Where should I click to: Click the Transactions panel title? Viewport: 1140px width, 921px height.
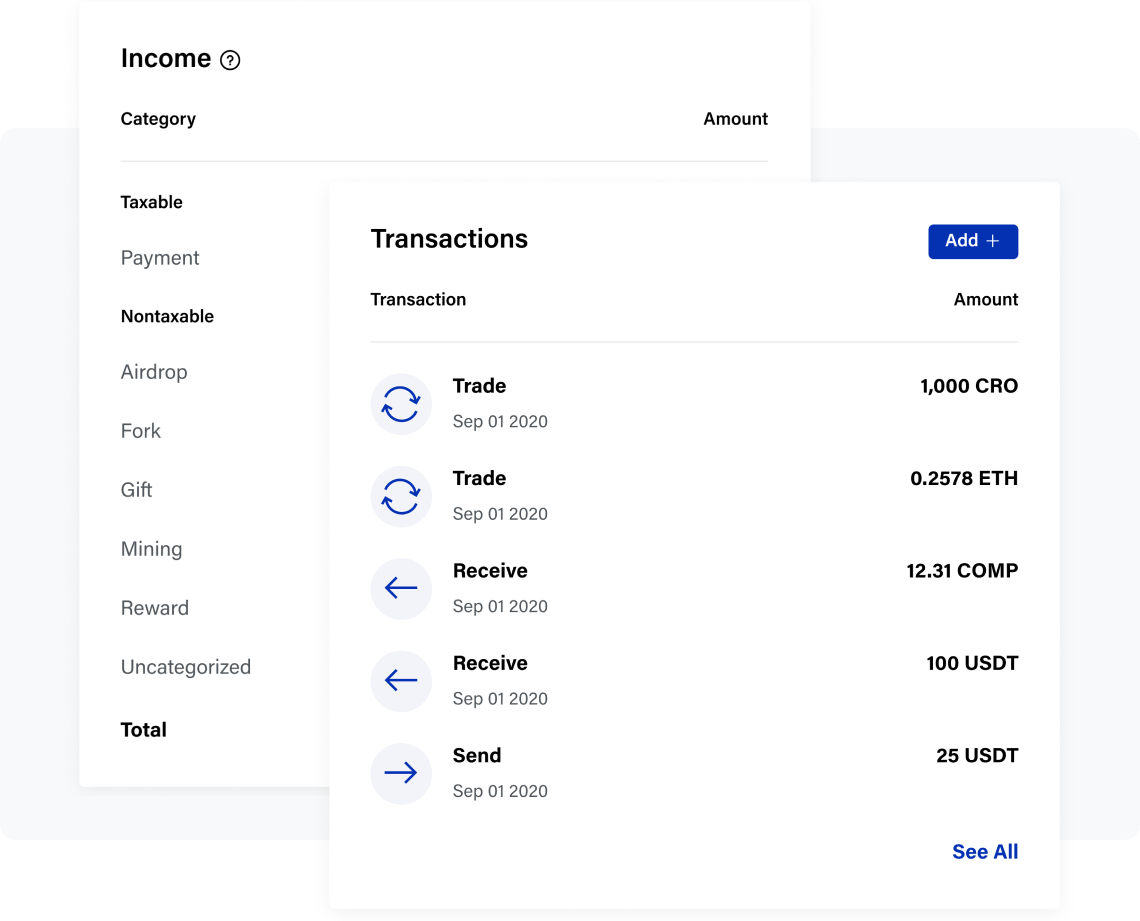pyautogui.click(x=449, y=239)
